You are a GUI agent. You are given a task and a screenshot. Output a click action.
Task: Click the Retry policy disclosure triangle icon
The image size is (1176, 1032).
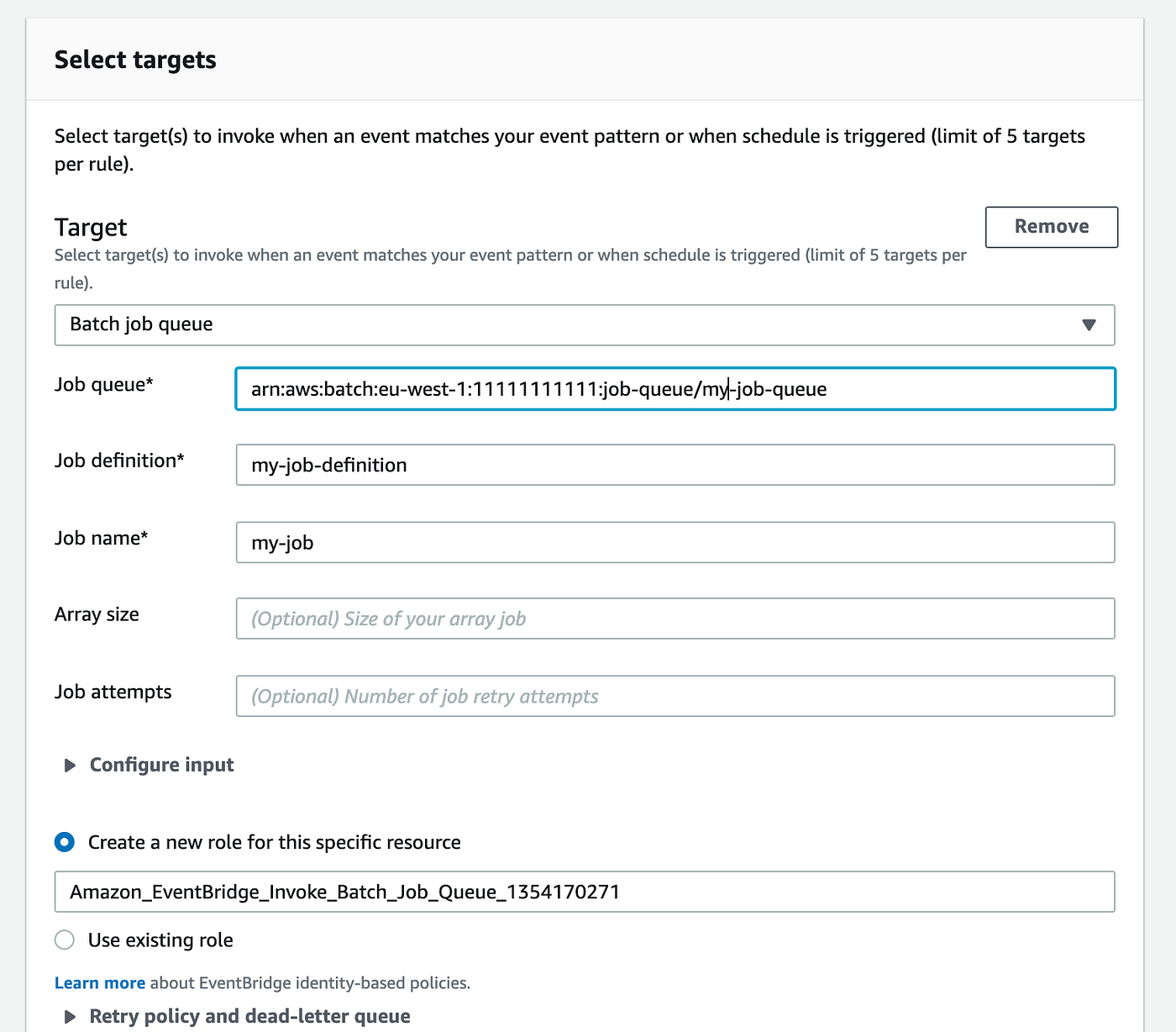[71, 1017]
